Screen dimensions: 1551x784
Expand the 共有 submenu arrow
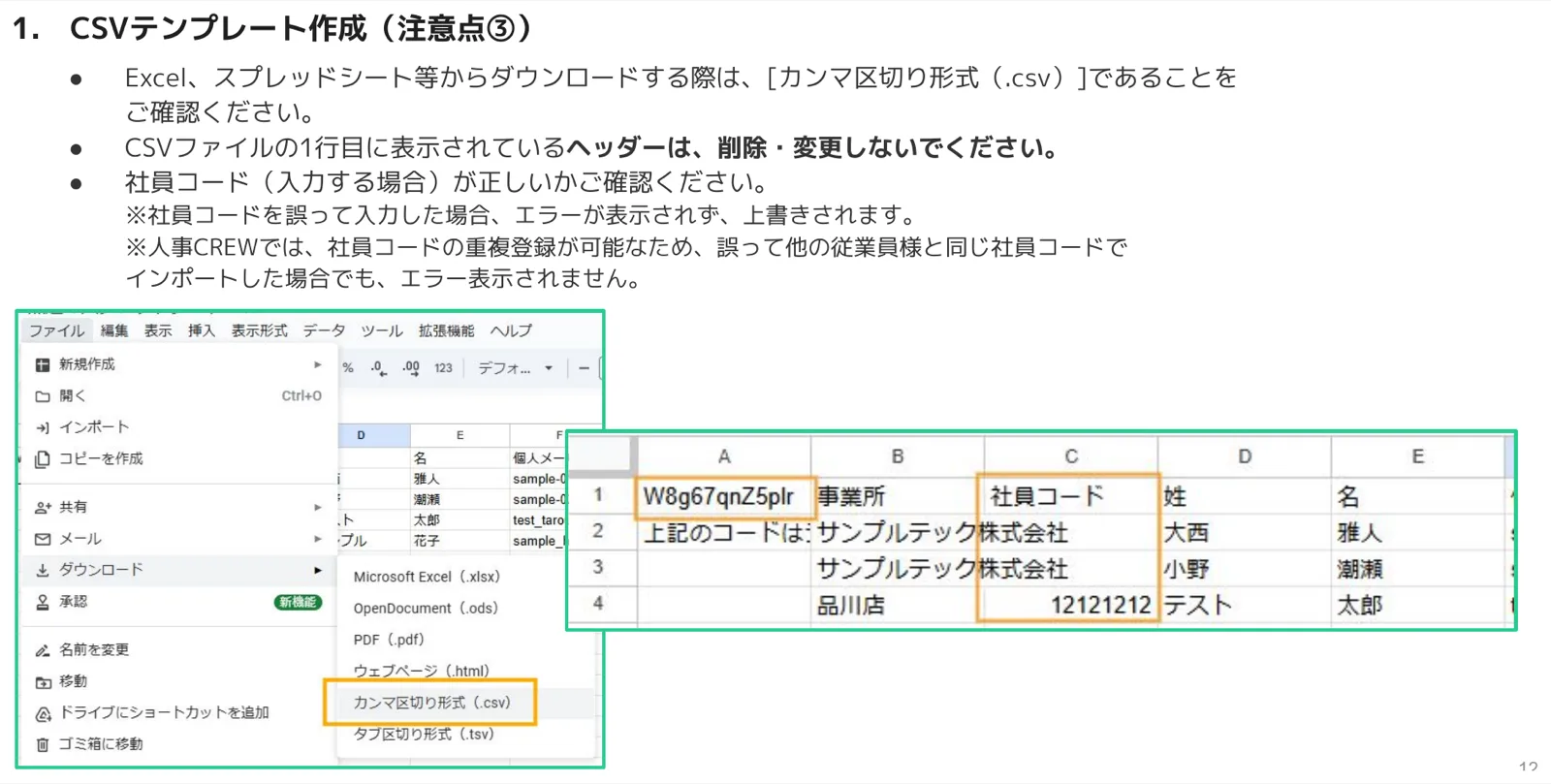(x=317, y=507)
